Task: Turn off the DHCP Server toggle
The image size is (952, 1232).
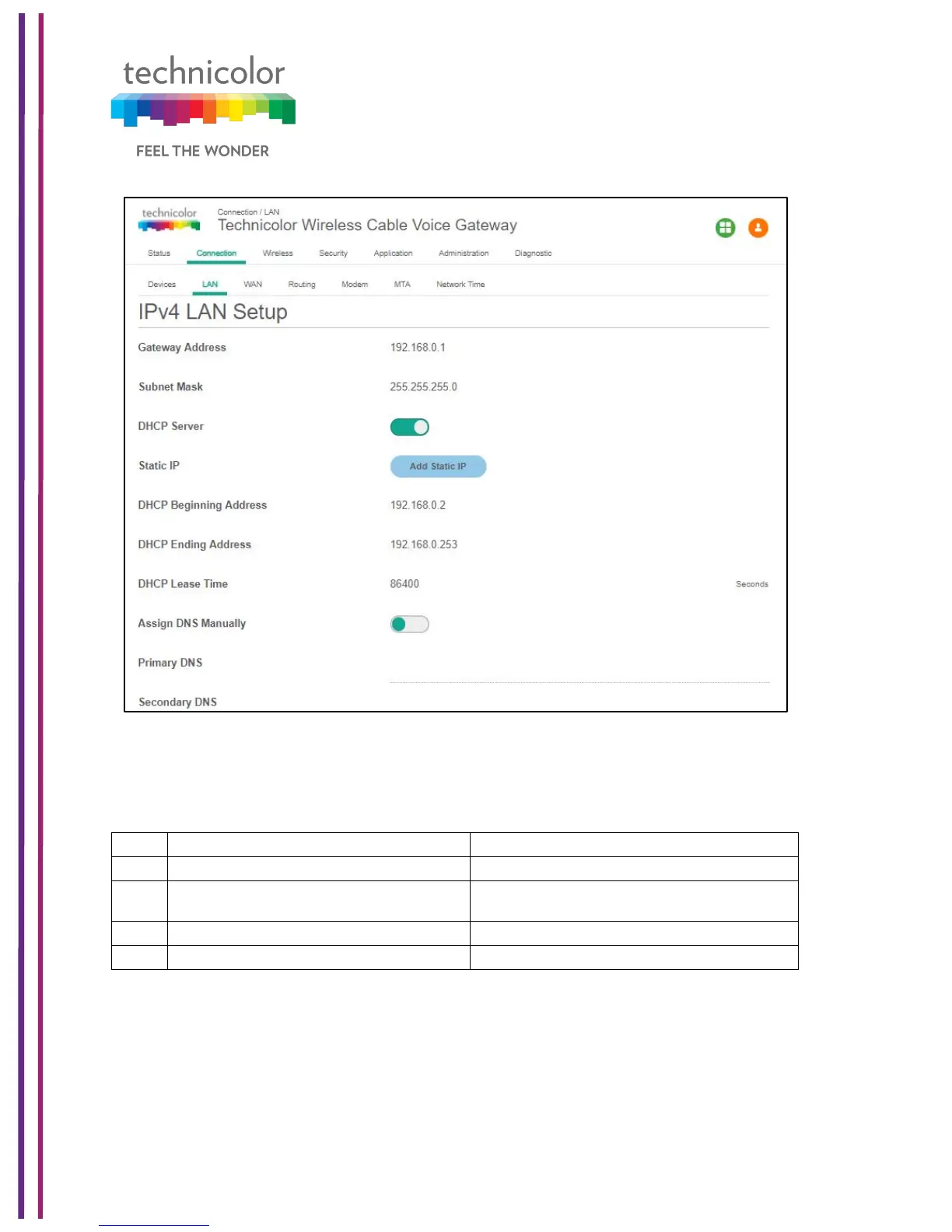Action: (409, 427)
